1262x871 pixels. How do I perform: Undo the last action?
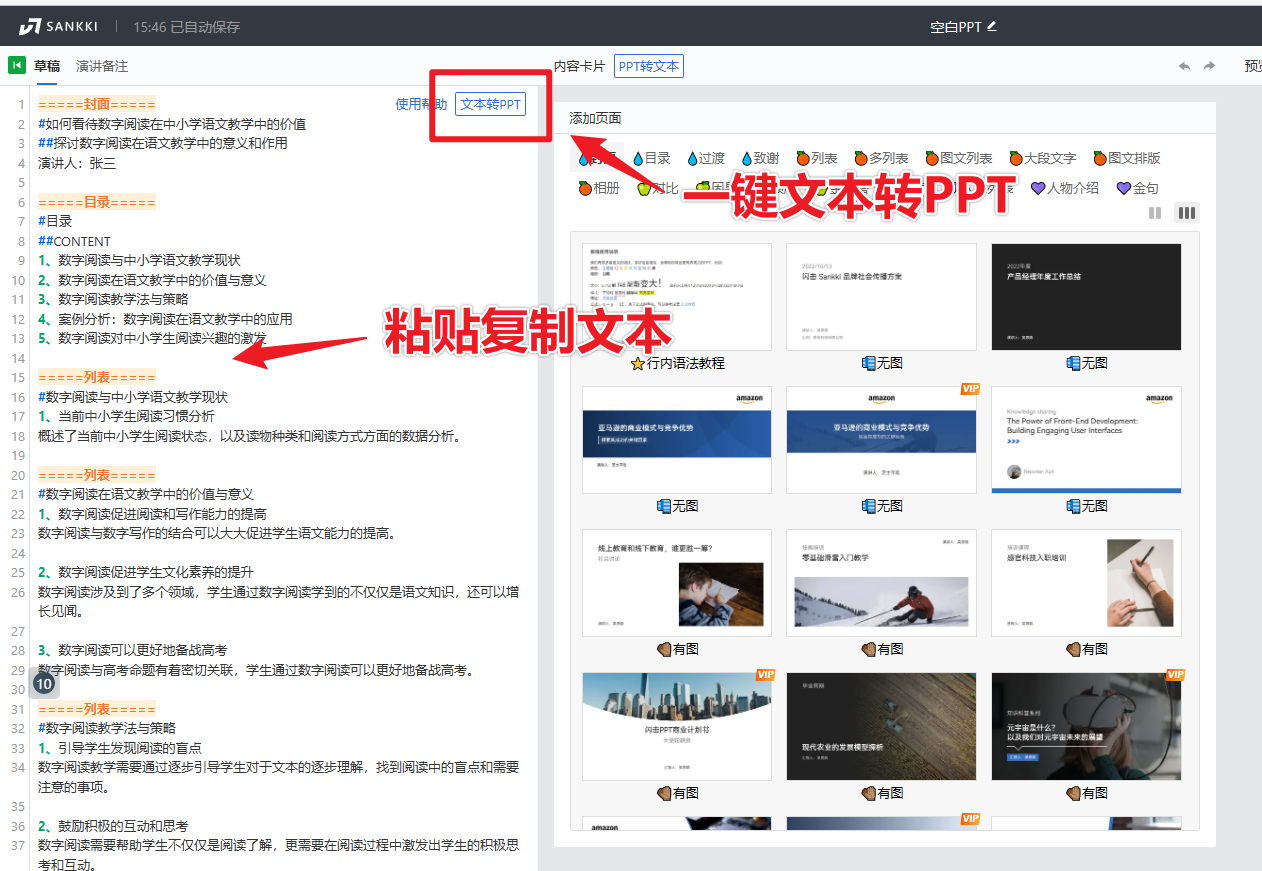coord(1185,67)
